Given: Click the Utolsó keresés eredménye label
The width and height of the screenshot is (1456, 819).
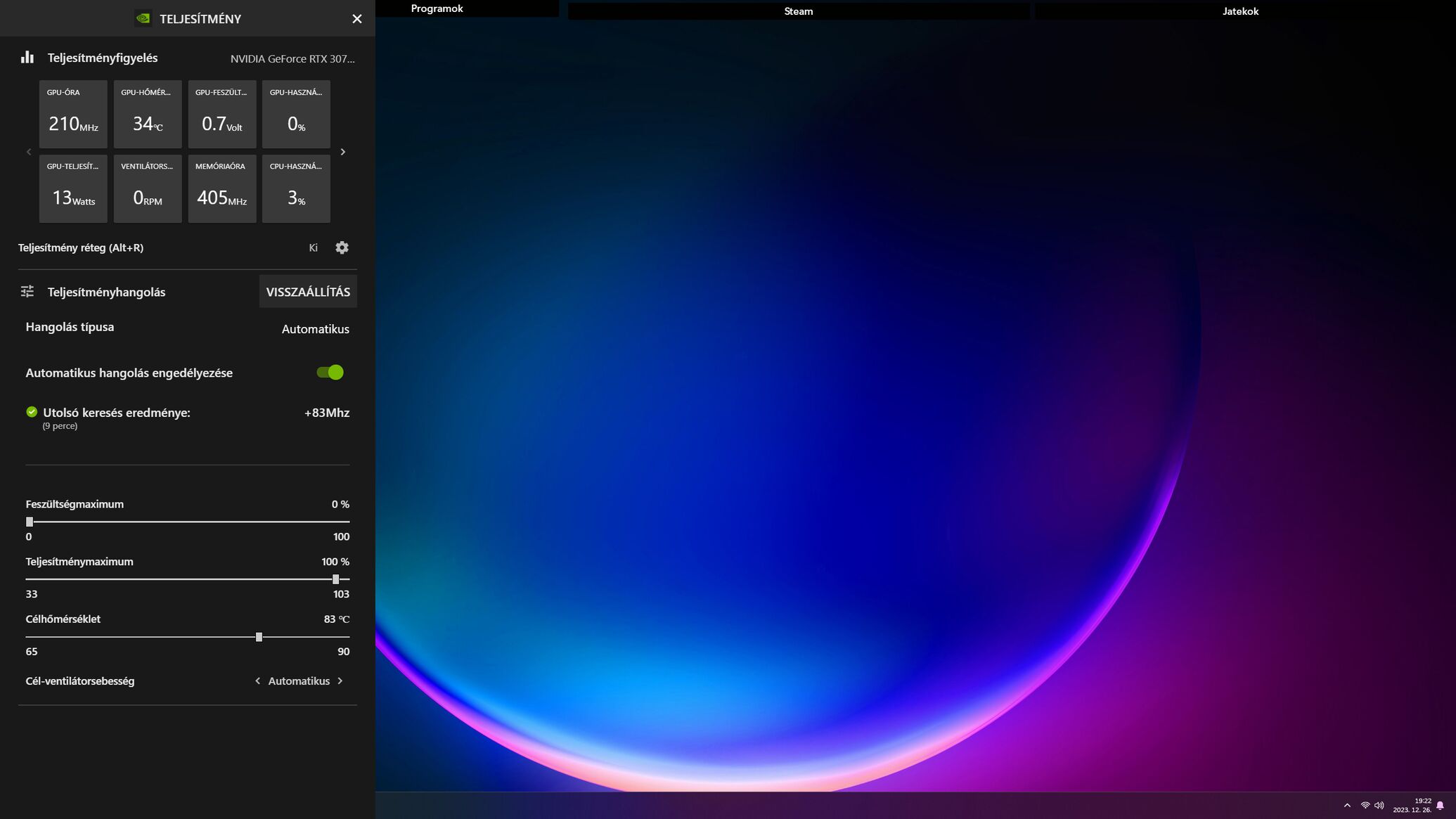Looking at the screenshot, I should (117, 413).
